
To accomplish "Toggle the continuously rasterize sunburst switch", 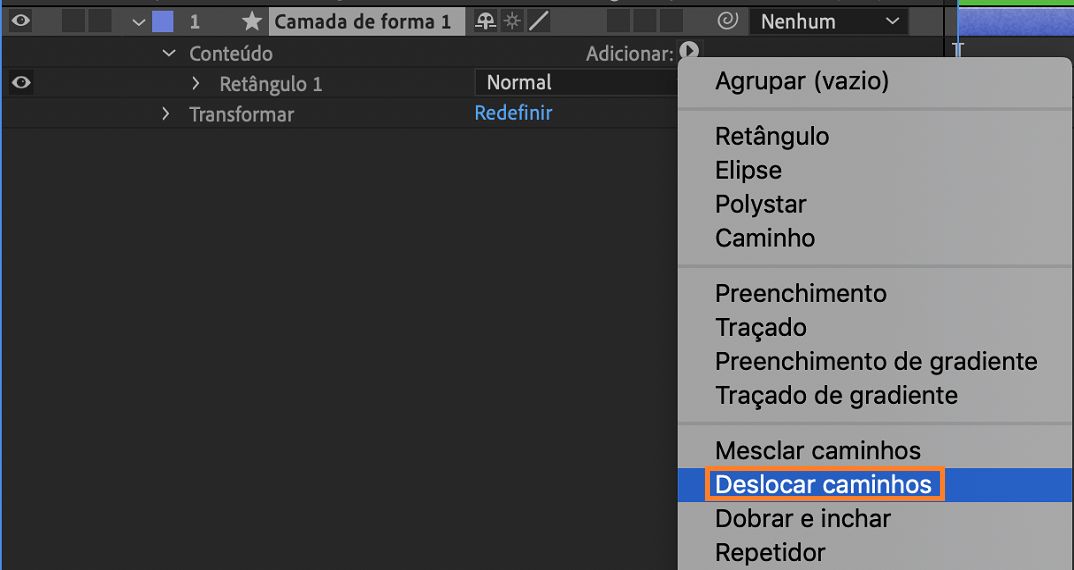I will 512,21.
